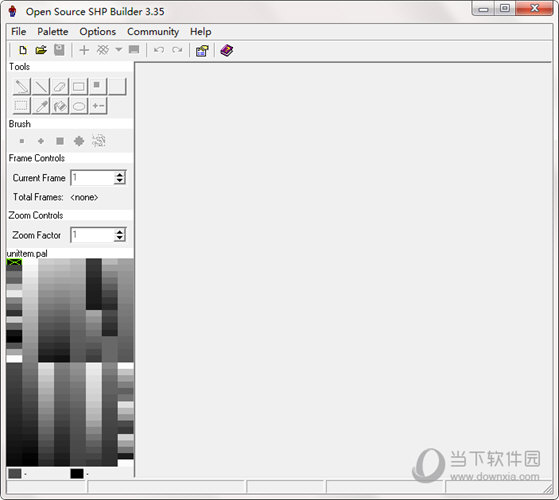
Task: Decrease Current Frame with down arrow
Action: coord(120,181)
